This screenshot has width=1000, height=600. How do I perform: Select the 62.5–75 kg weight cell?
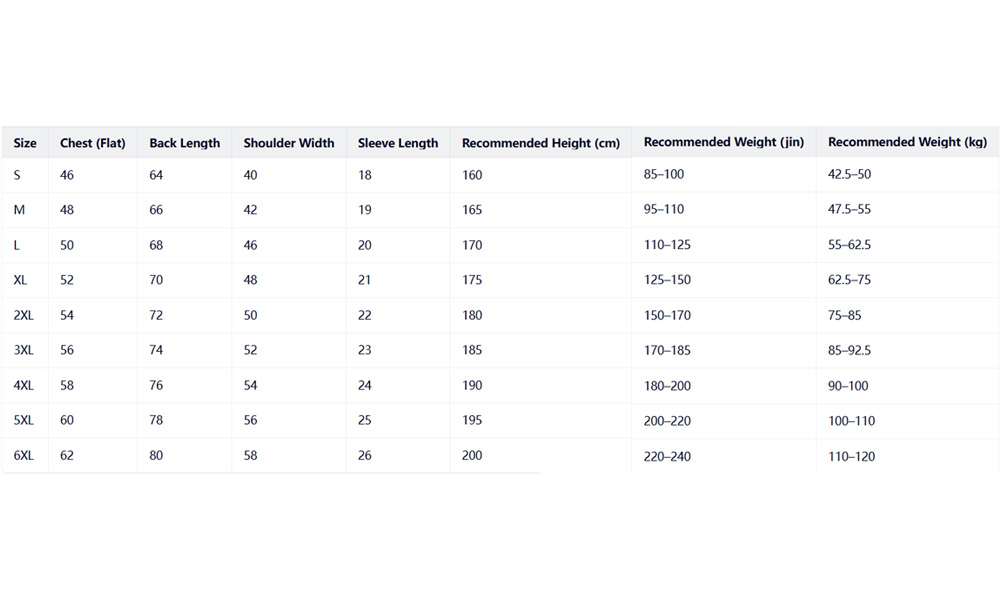coord(849,280)
